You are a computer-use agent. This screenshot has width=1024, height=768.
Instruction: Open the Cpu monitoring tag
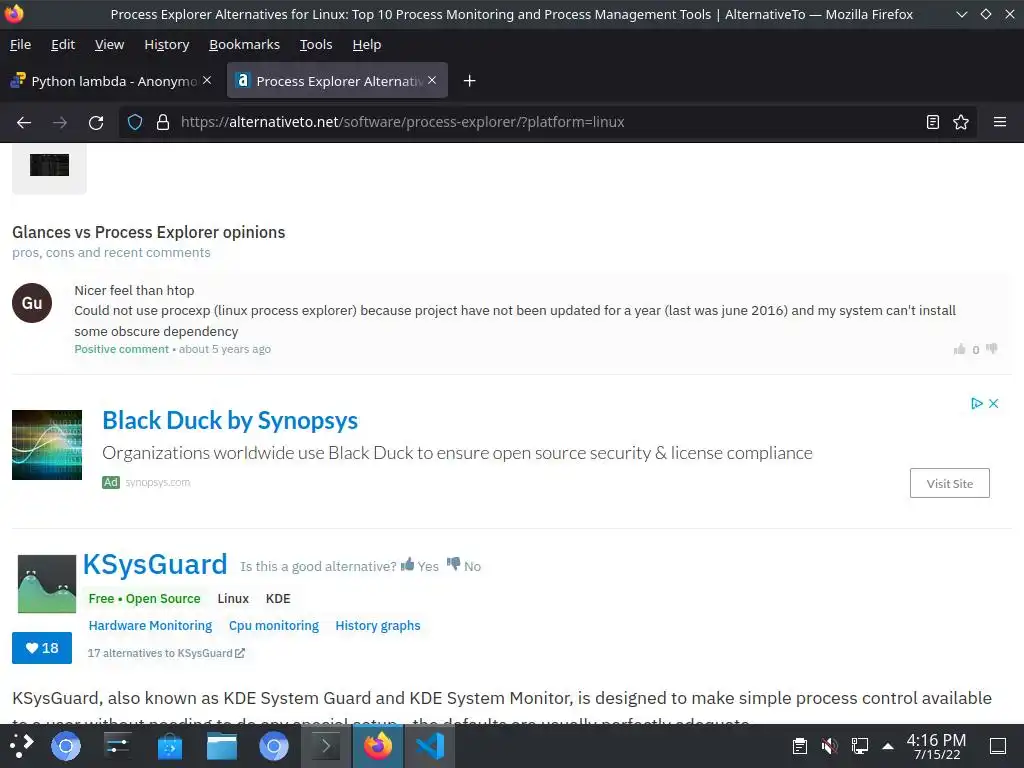(x=274, y=626)
